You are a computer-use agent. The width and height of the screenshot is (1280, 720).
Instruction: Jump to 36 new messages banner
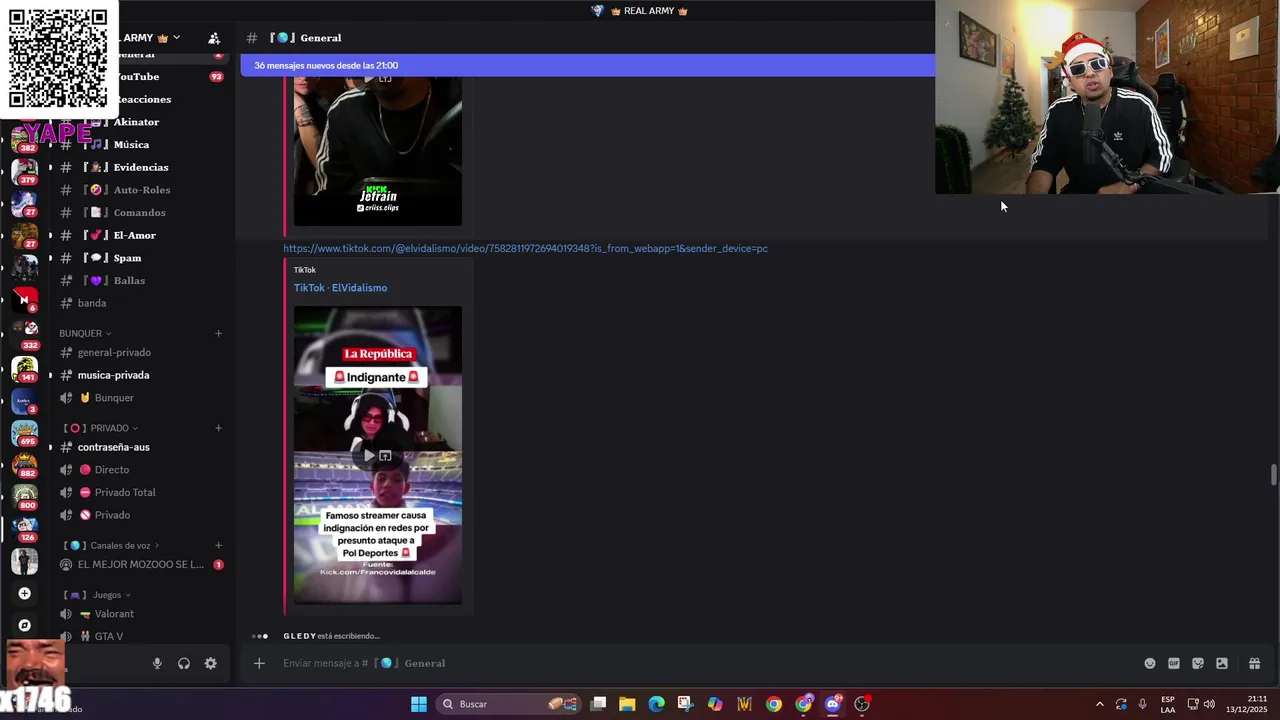[x=588, y=65]
